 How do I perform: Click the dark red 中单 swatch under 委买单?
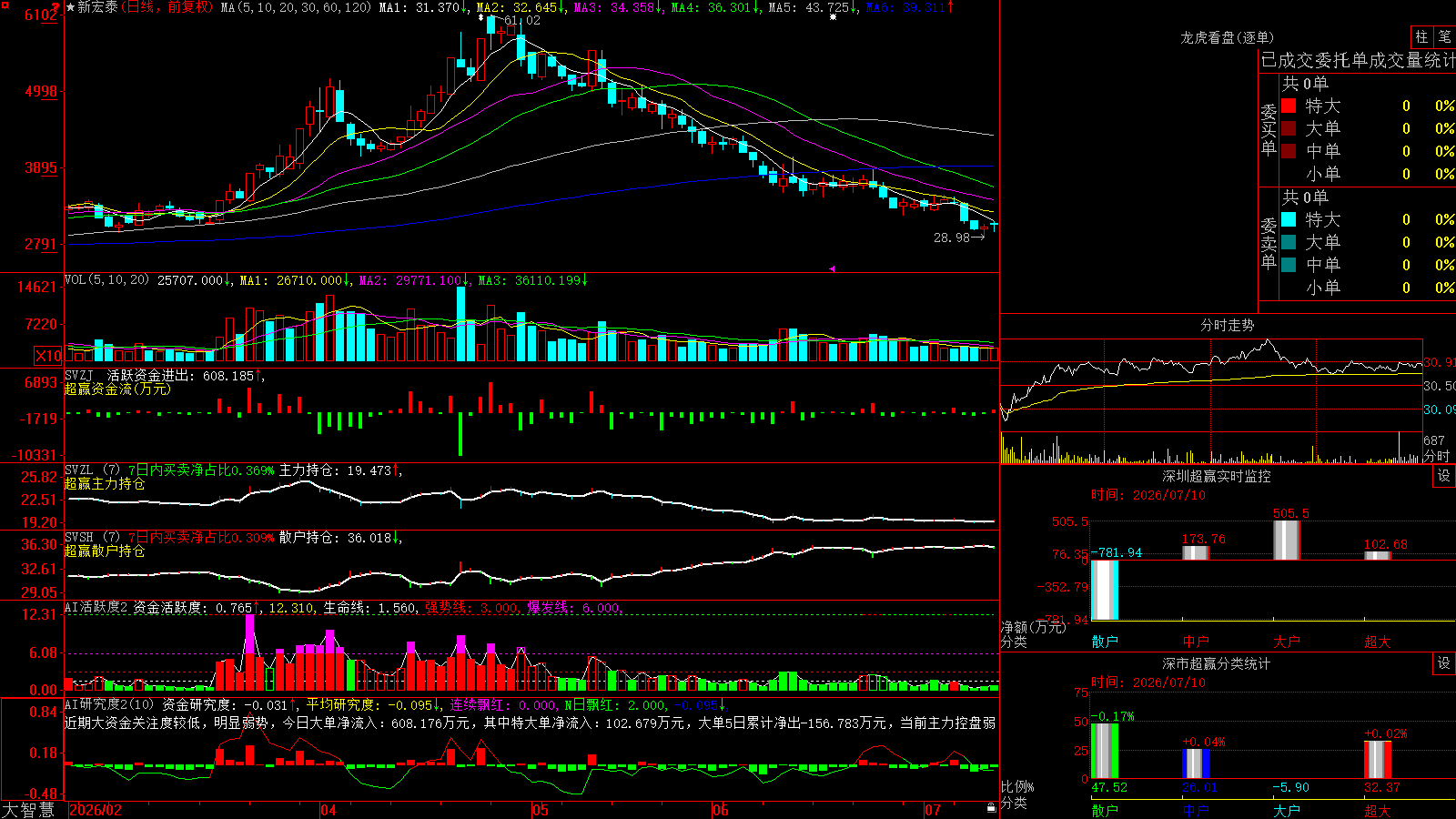[x=1289, y=150]
